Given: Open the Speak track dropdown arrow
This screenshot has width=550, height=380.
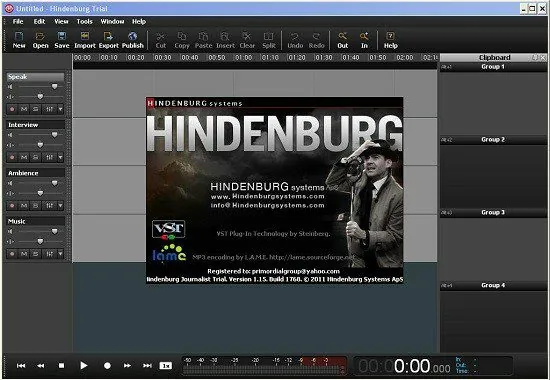Looking at the screenshot, I should coord(60,109).
